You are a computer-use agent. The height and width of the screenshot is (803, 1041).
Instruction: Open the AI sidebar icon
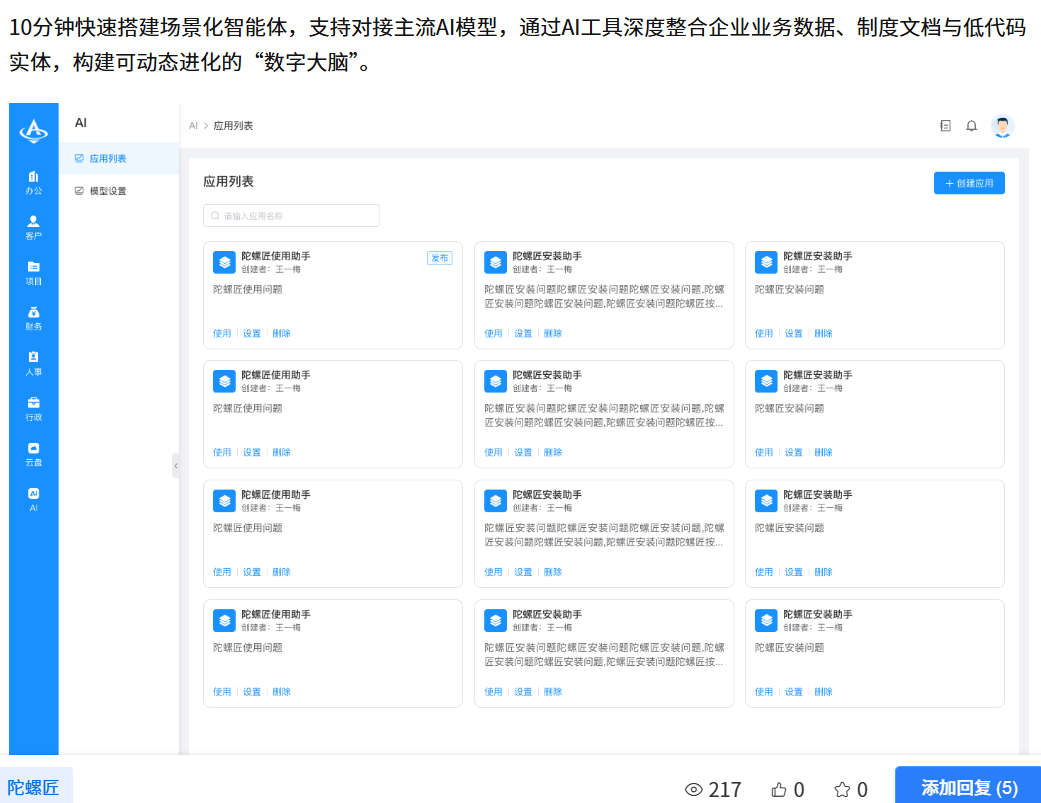pos(33,499)
